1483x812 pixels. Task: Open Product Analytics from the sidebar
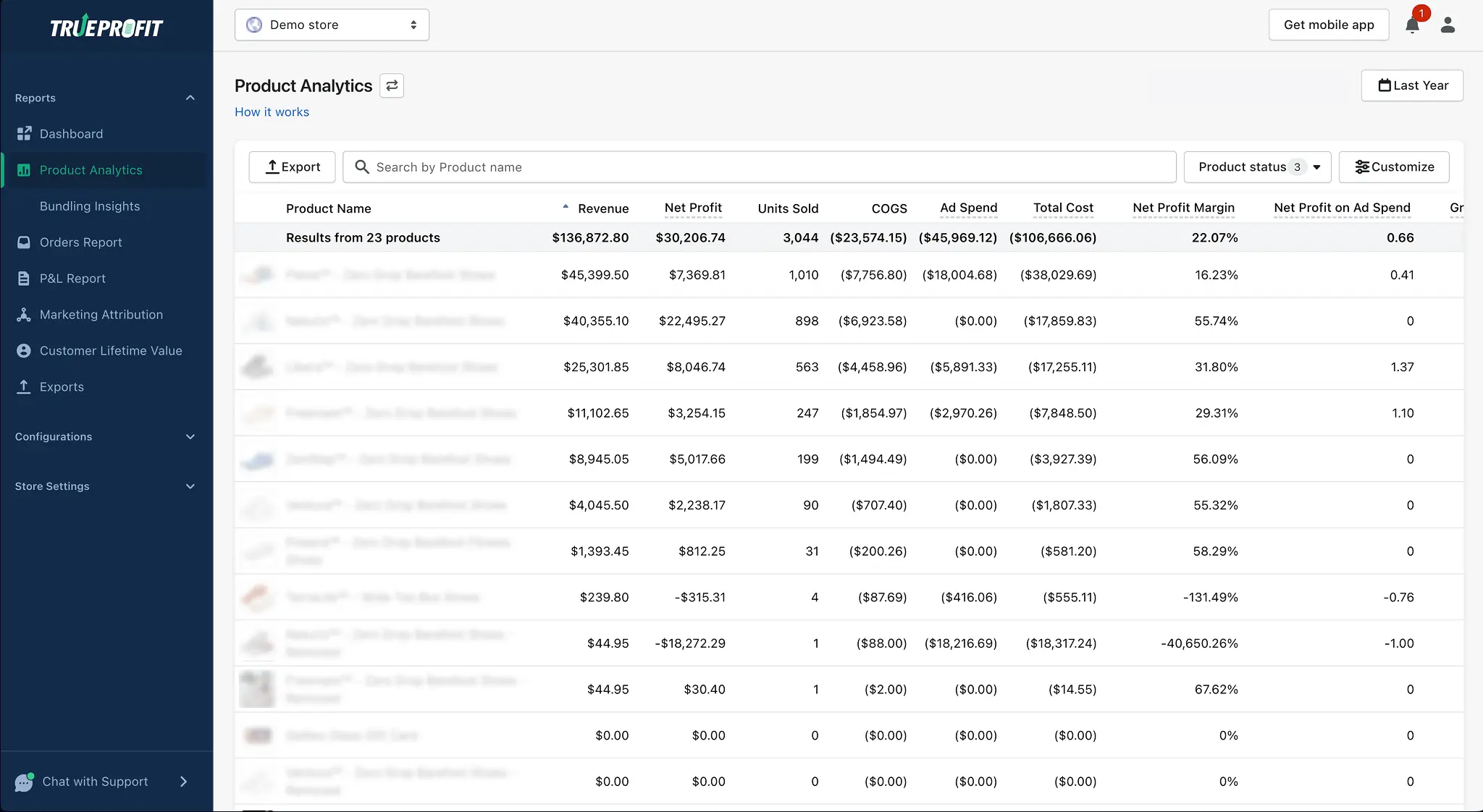(x=91, y=169)
